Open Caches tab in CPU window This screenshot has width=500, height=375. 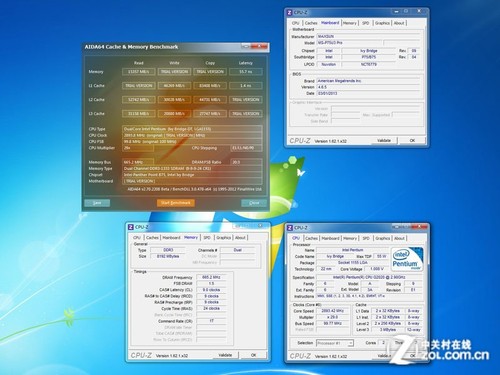coord(311,239)
